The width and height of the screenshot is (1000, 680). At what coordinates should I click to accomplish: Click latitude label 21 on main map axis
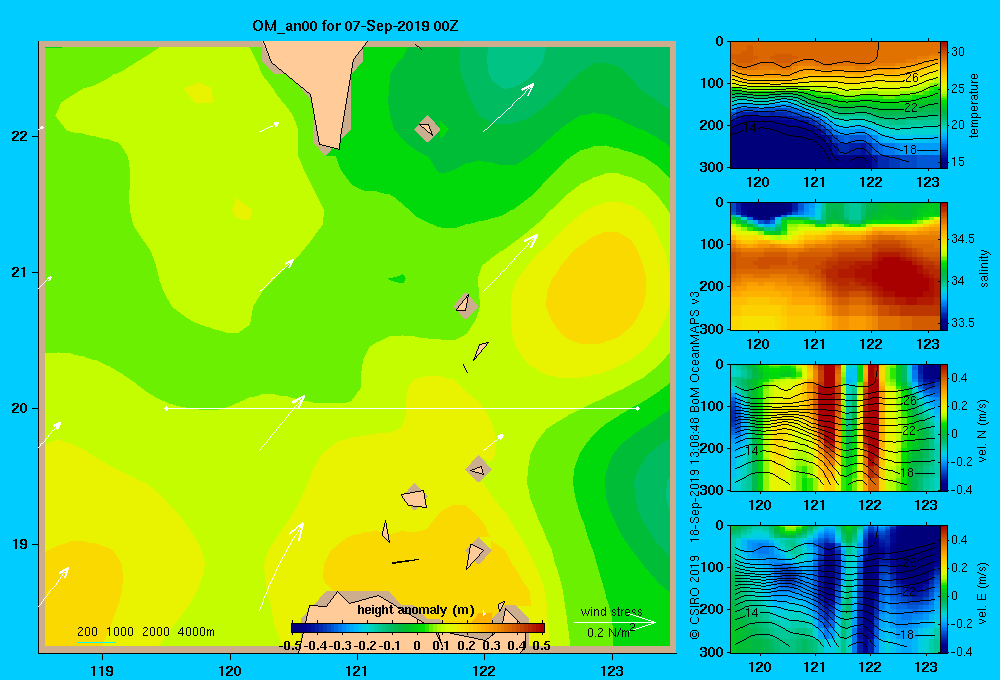pos(20,272)
